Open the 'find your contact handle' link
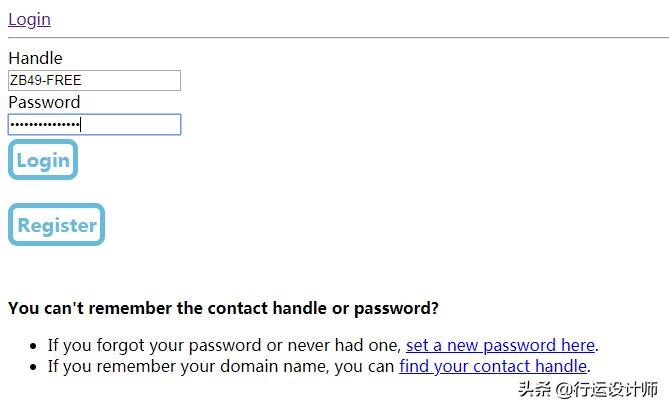669x409 pixels. (492, 366)
